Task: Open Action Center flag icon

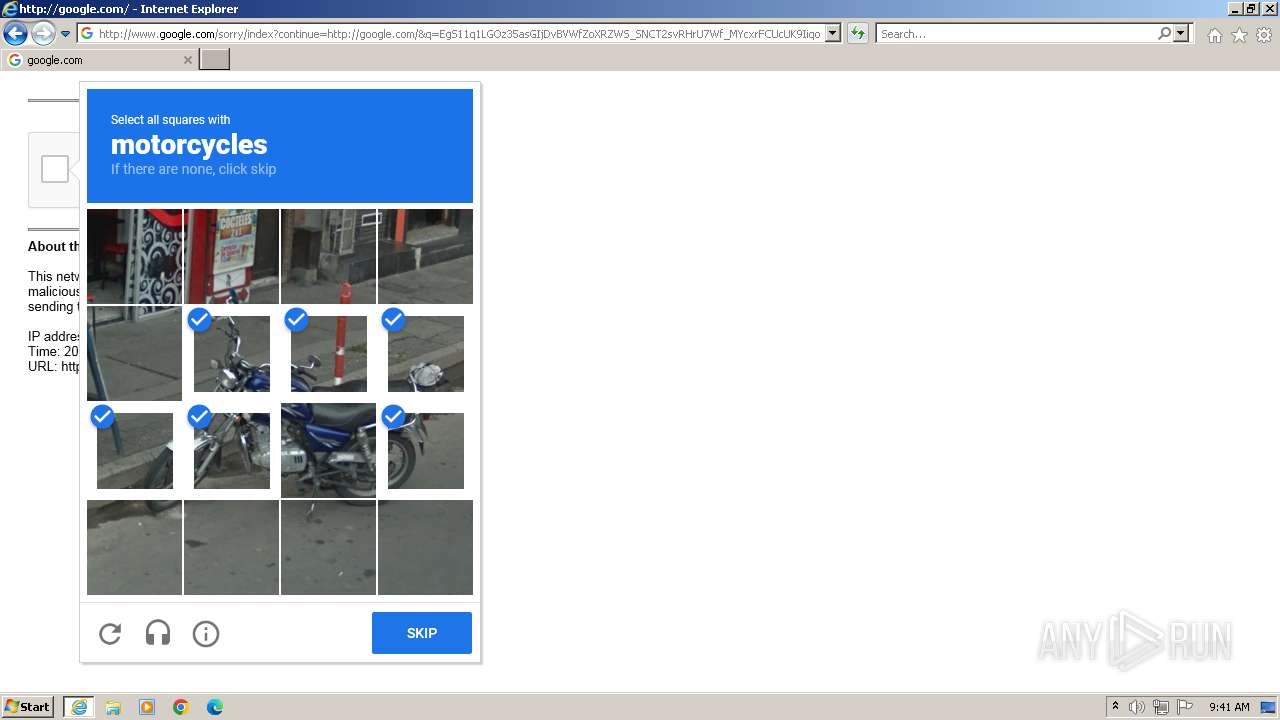Action: 1185,707
